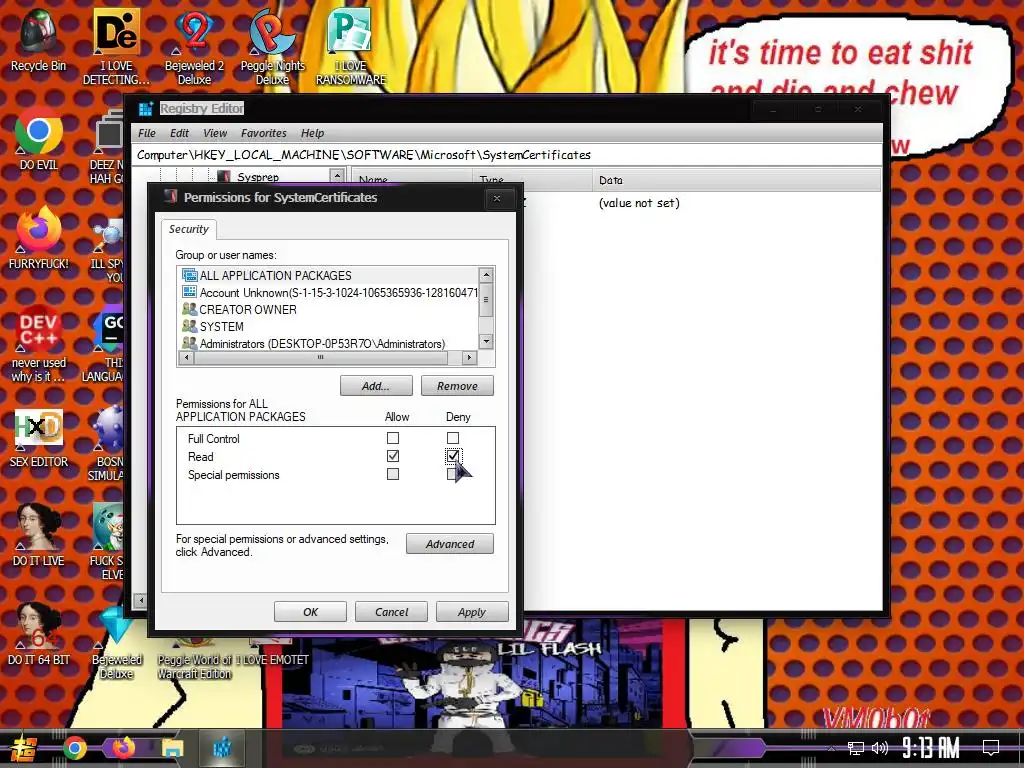Open the DO EVIL Chrome desktop icon
The height and width of the screenshot is (768, 1024).
point(38,140)
